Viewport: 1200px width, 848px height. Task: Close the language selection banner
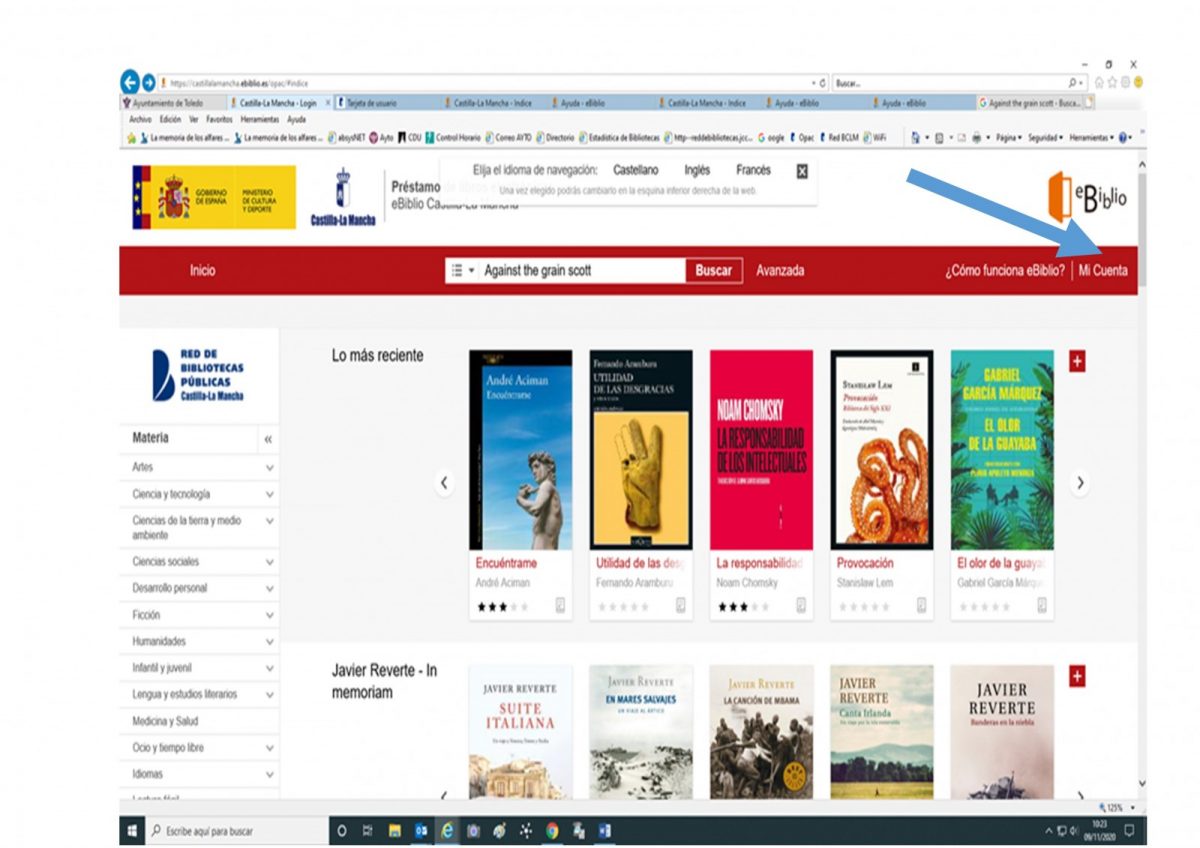(801, 171)
